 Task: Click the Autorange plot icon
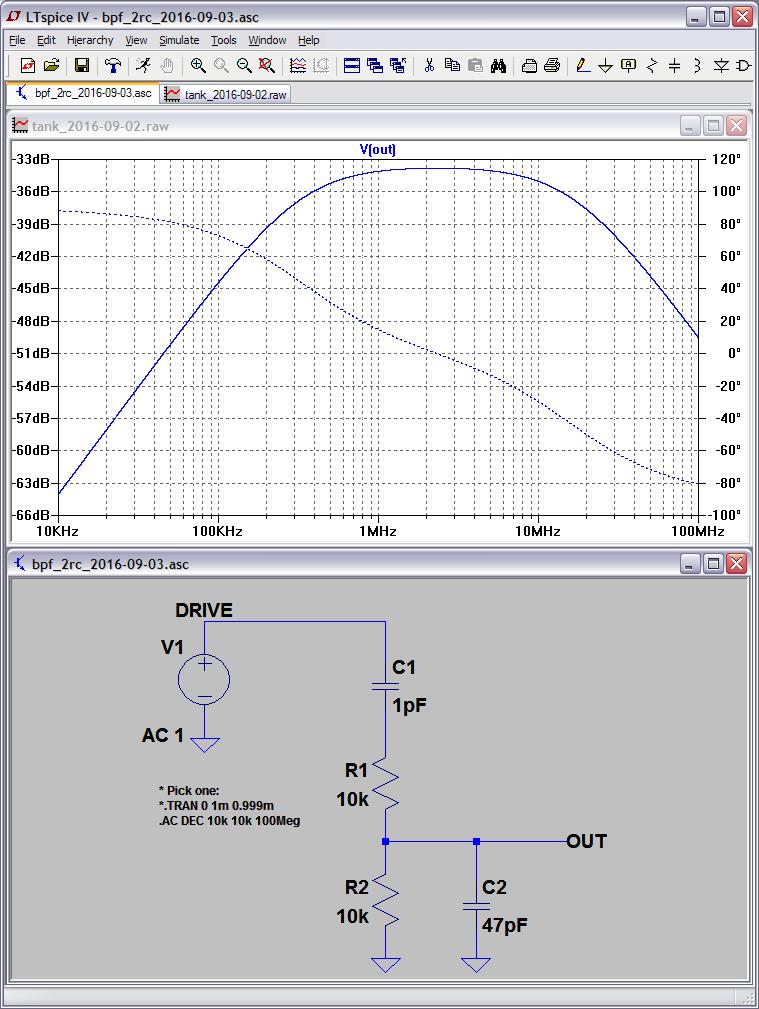pyautogui.click(x=297, y=65)
